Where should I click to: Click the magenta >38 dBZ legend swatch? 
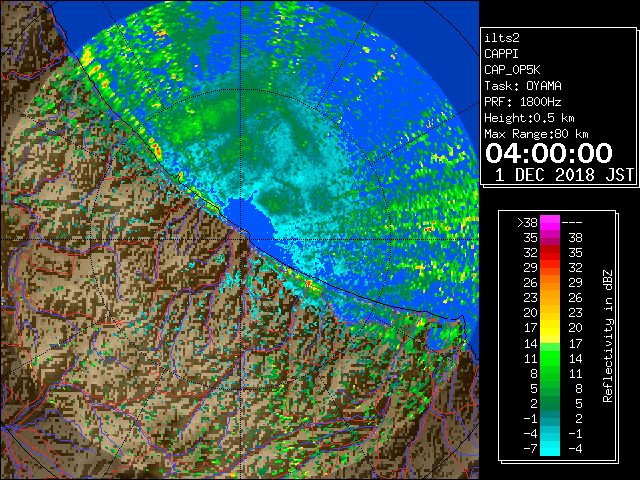550,223
